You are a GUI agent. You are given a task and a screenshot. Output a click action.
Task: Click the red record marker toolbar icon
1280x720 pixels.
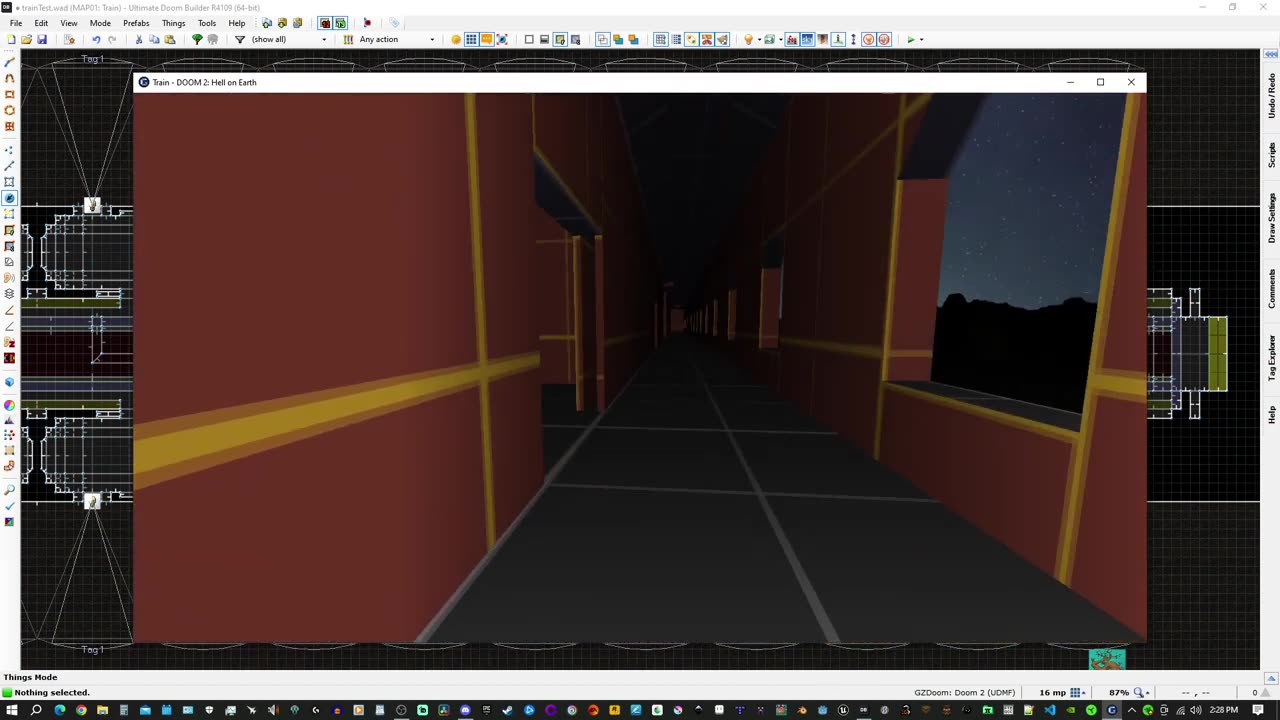367,22
